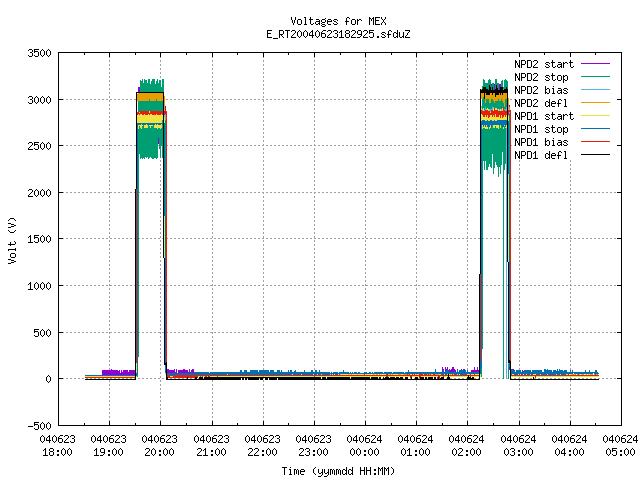Viewport: 640px width, 480px height.
Task: Click the 1000 y-axis tick label
Action: [40, 286]
